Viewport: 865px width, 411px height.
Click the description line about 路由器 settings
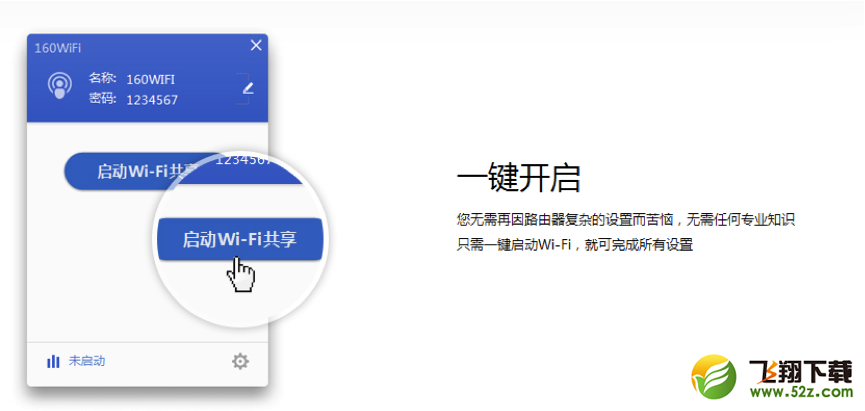coord(625,221)
